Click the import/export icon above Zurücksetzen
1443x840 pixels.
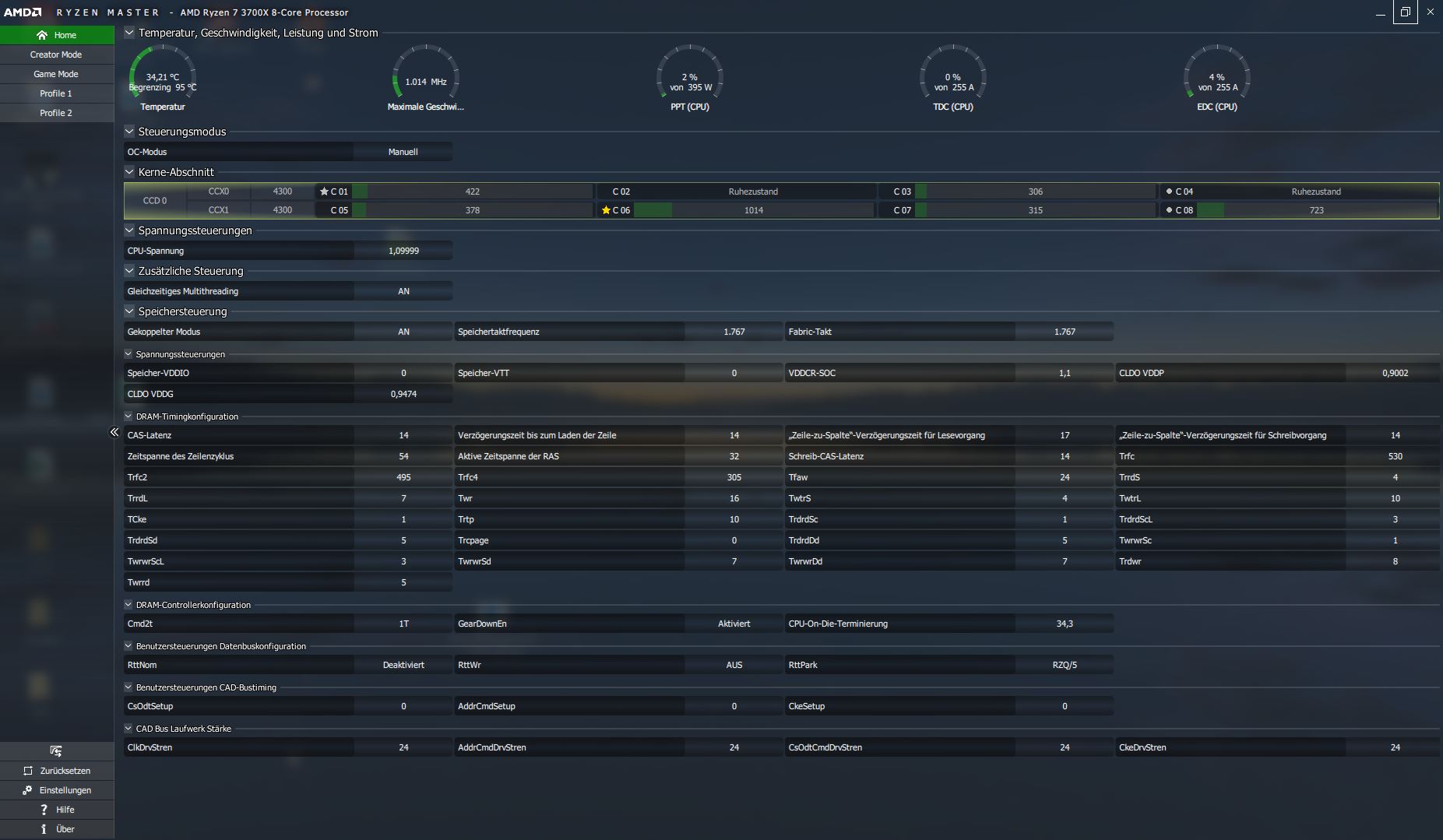(56, 751)
